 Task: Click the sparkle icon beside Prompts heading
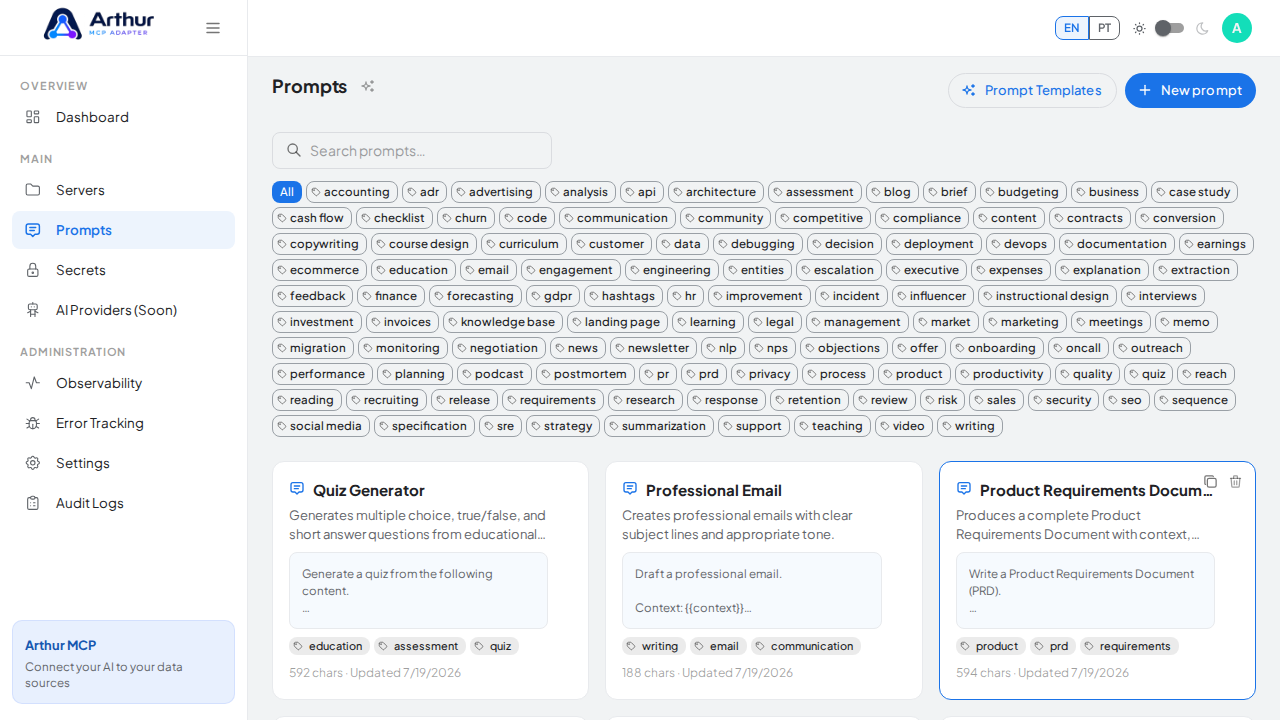368,86
